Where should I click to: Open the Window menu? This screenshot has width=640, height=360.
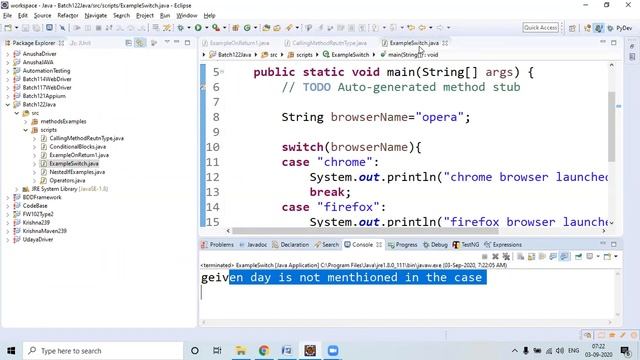point(187,16)
